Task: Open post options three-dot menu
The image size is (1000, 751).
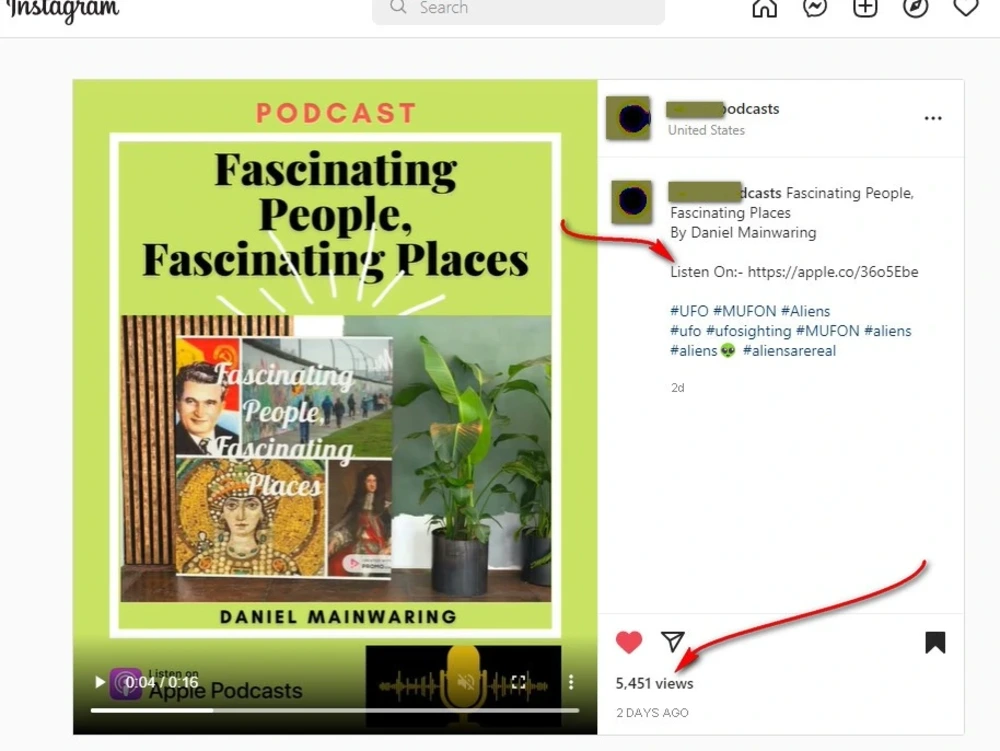Action: (x=932, y=118)
